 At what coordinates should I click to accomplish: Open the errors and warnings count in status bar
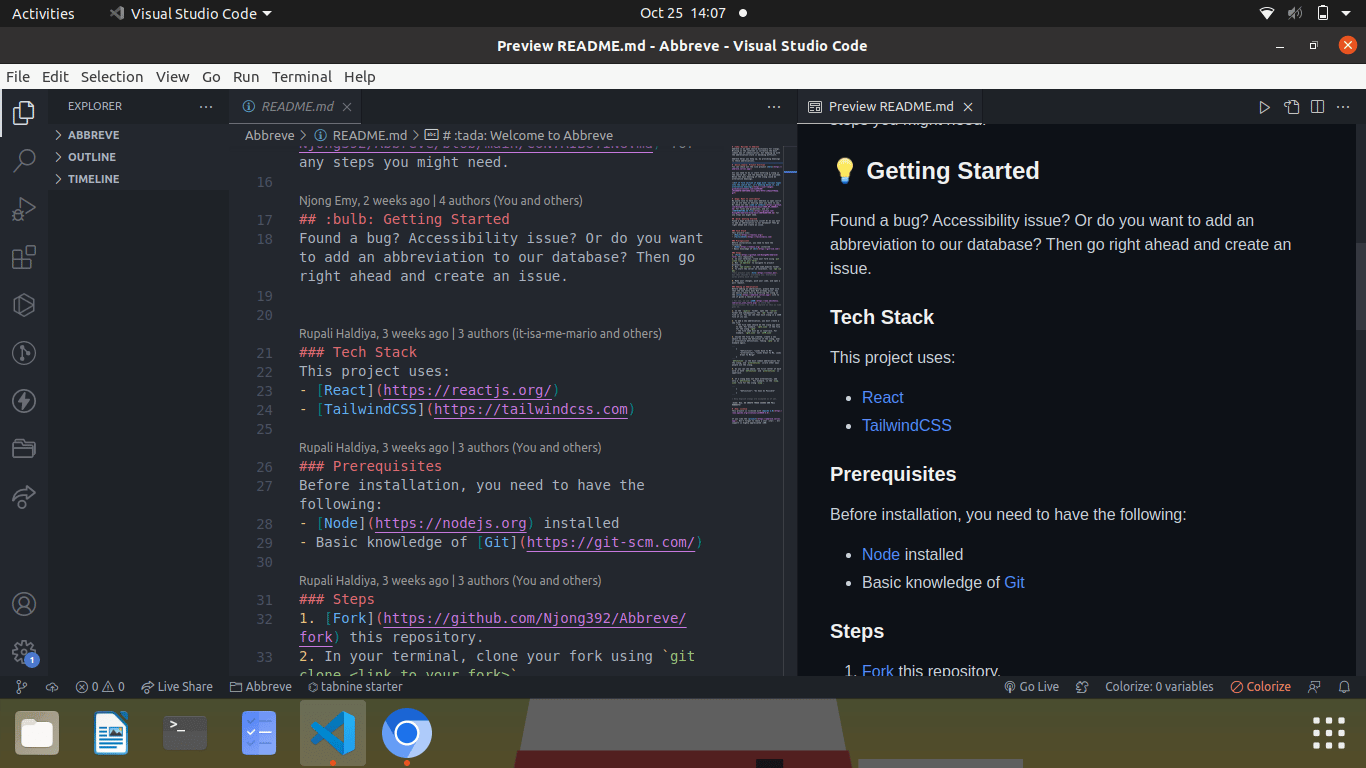click(x=100, y=687)
